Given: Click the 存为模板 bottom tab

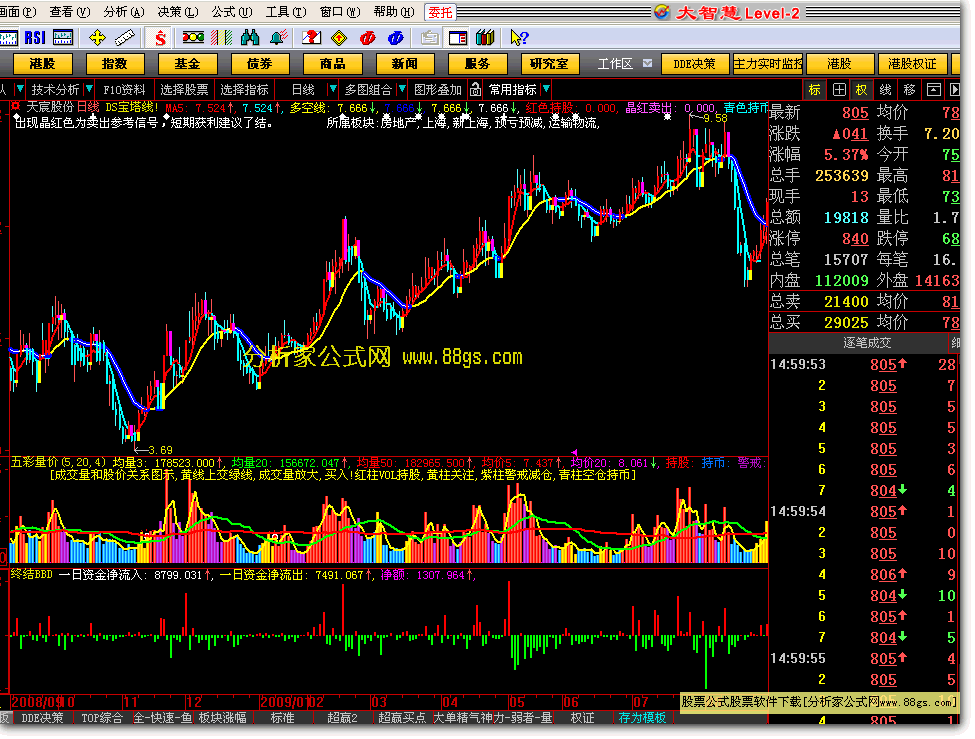Looking at the screenshot, I should [x=642, y=717].
